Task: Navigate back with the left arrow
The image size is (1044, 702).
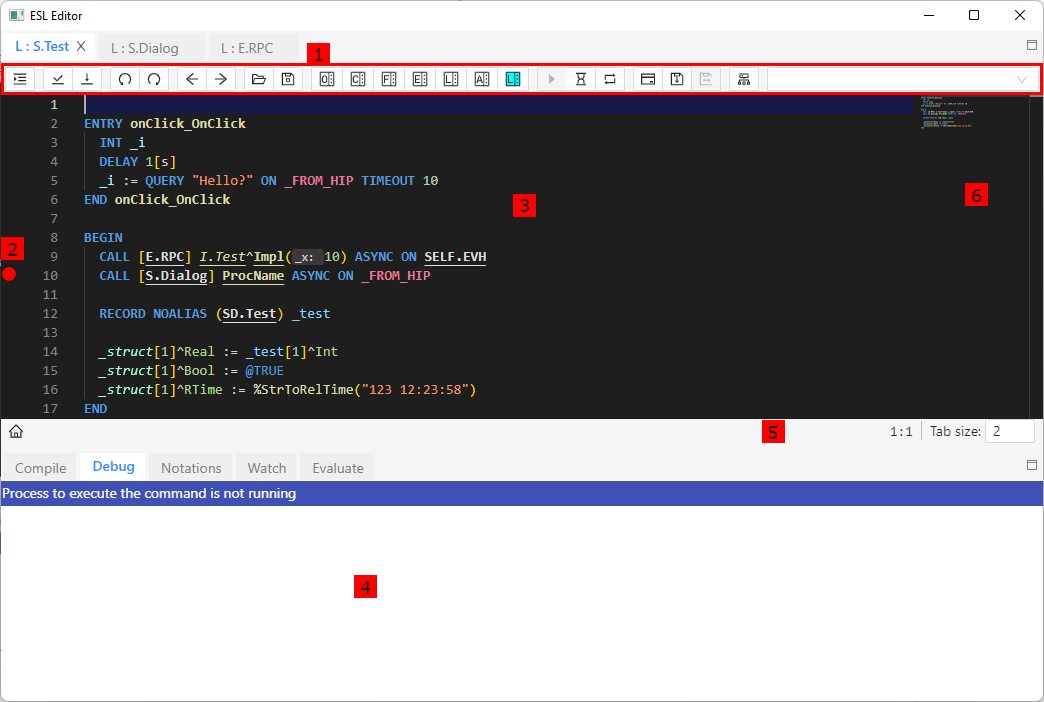Action: [x=192, y=79]
